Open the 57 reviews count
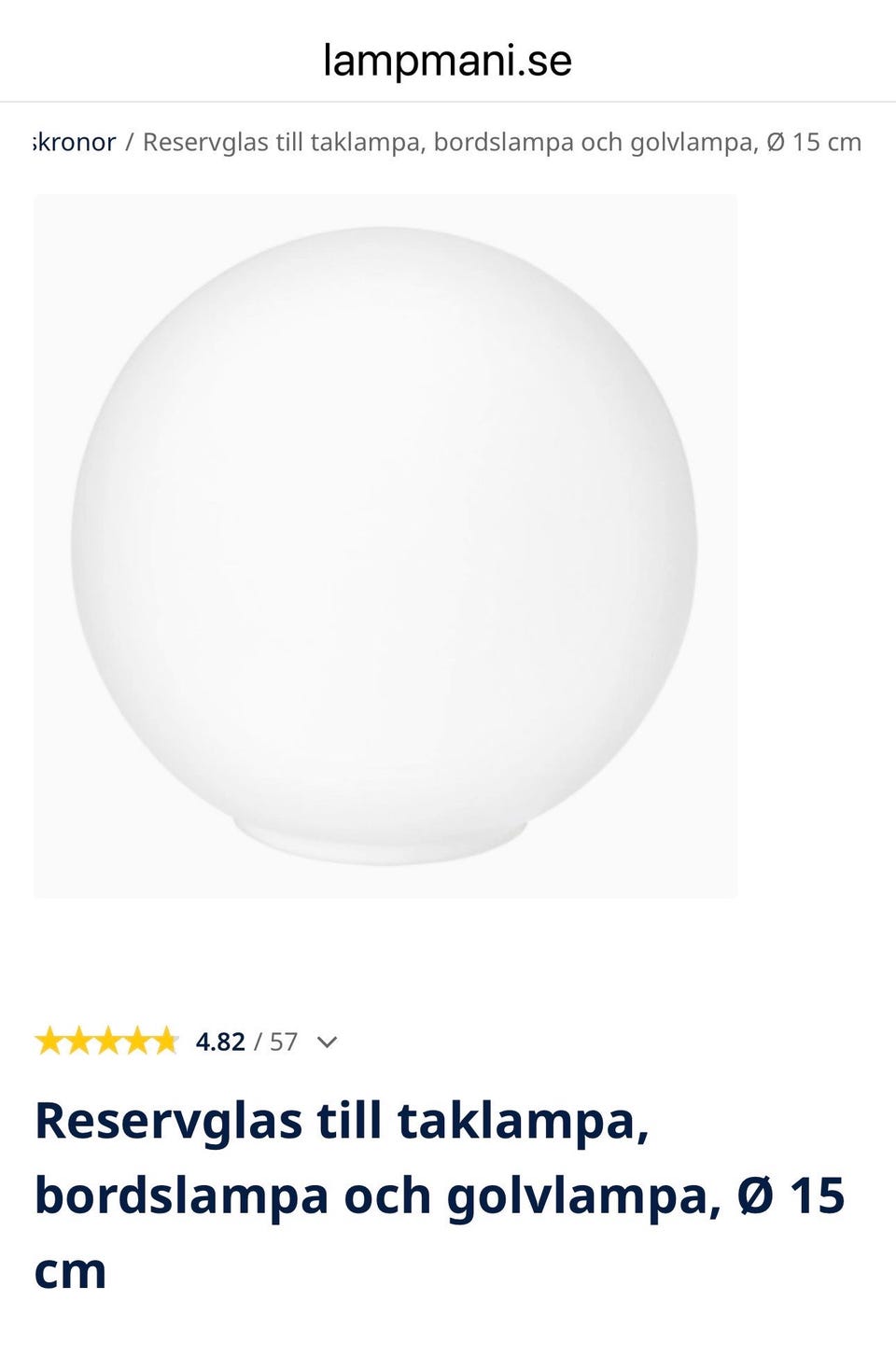This screenshot has width=896, height=1356. 284,1041
